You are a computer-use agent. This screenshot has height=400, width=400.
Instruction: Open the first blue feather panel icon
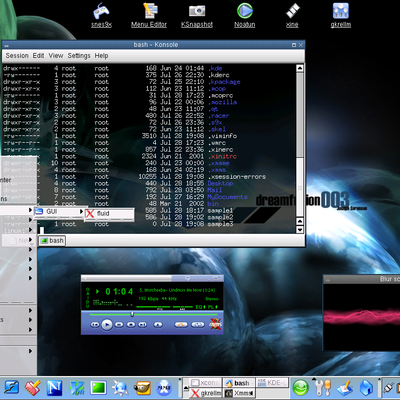click(11, 388)
